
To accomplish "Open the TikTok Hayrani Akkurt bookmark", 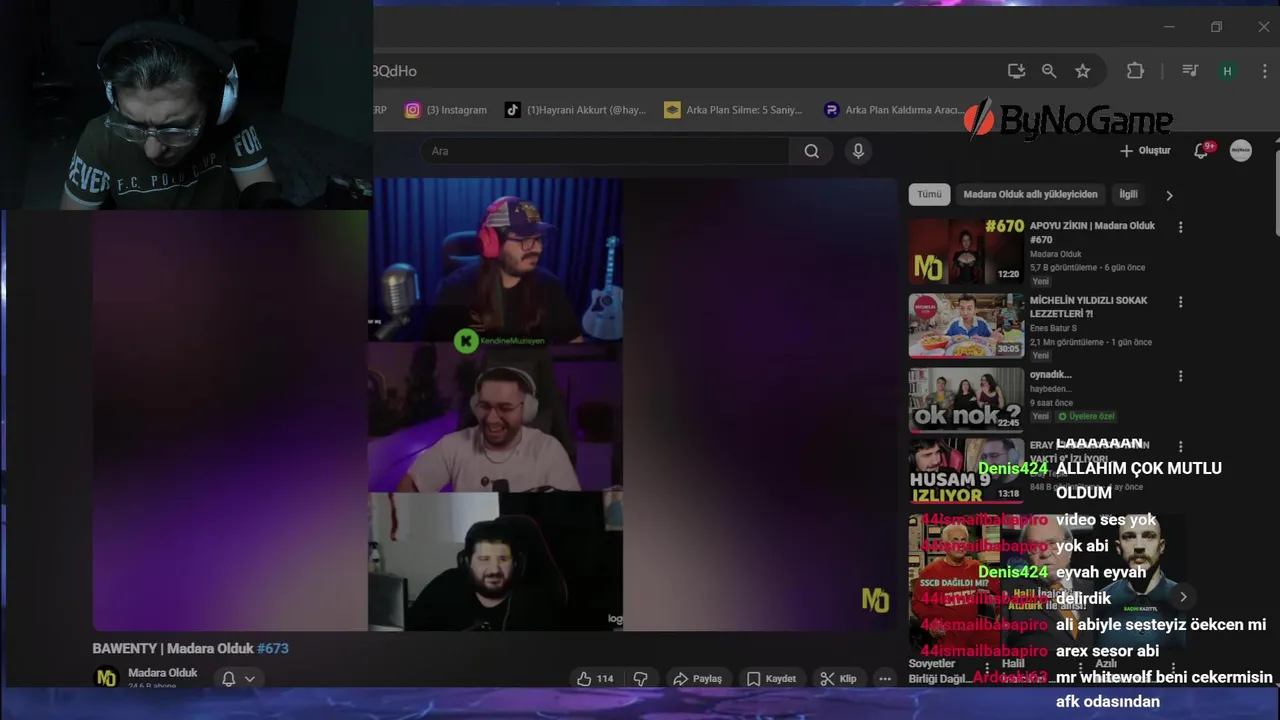I will [575, 110].
